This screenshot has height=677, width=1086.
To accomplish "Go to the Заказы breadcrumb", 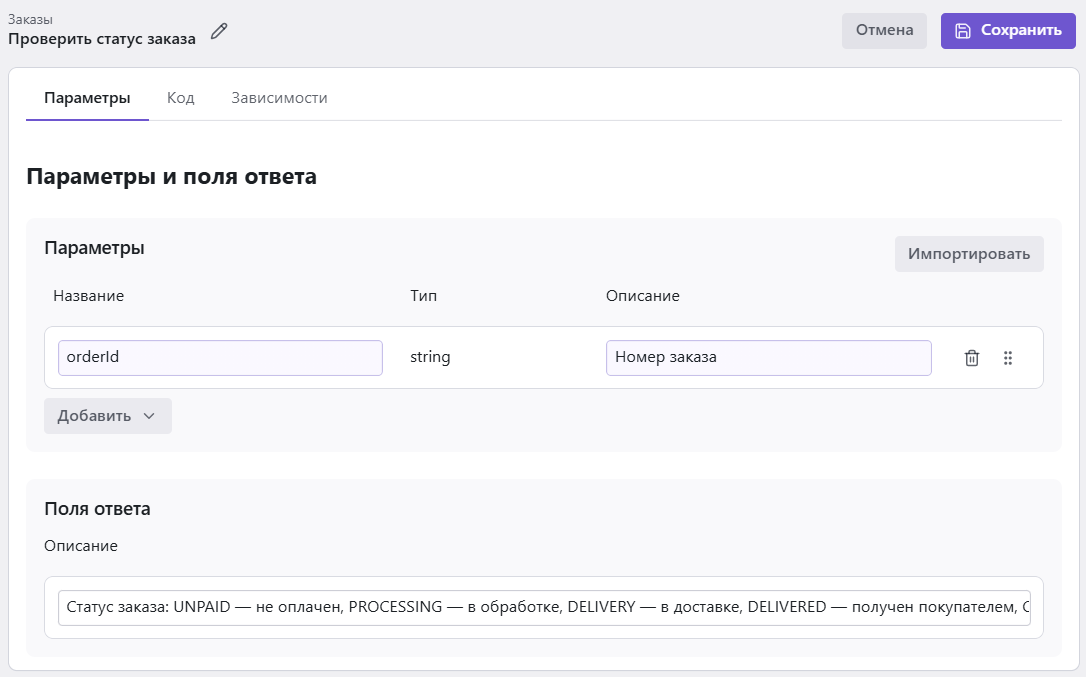I will [30, 19].
